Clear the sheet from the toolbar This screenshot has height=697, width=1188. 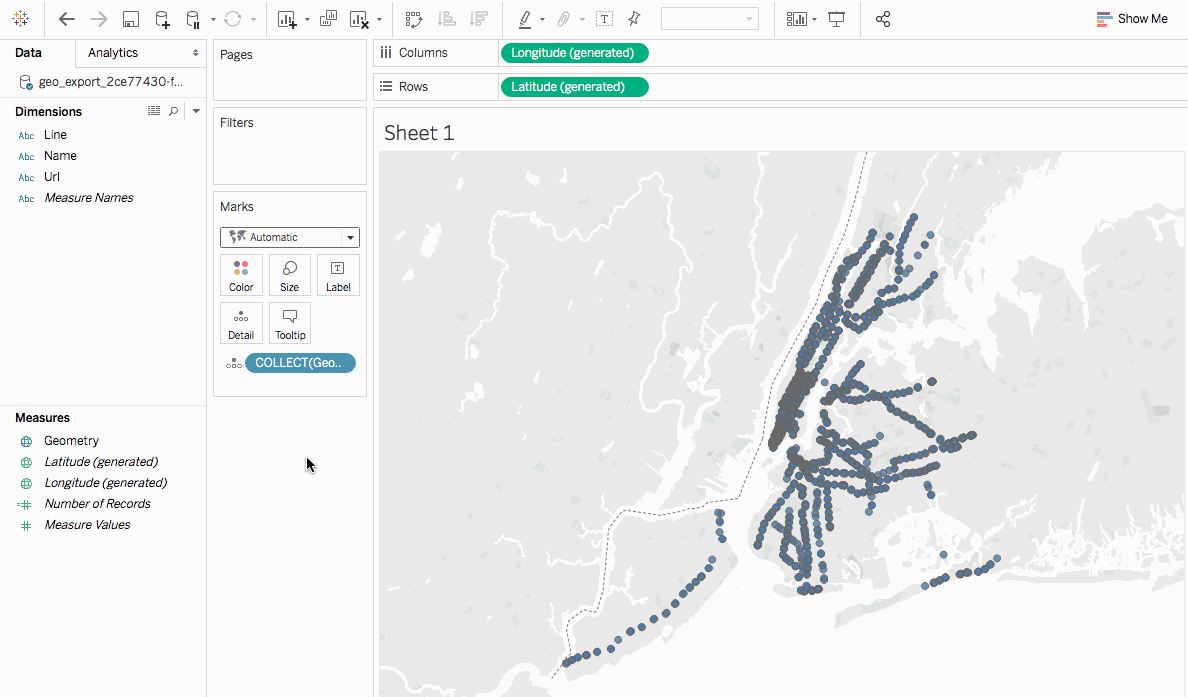359,19
